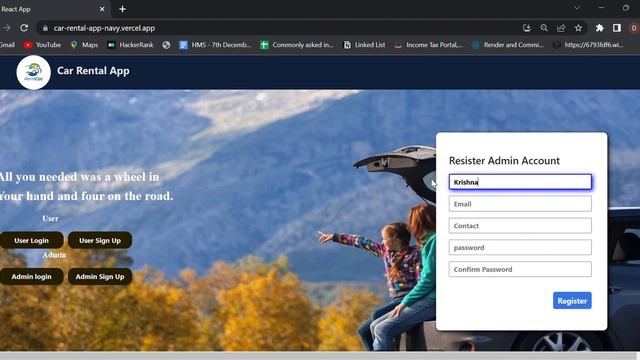Click the forward navigation arrow

point(7,28)
